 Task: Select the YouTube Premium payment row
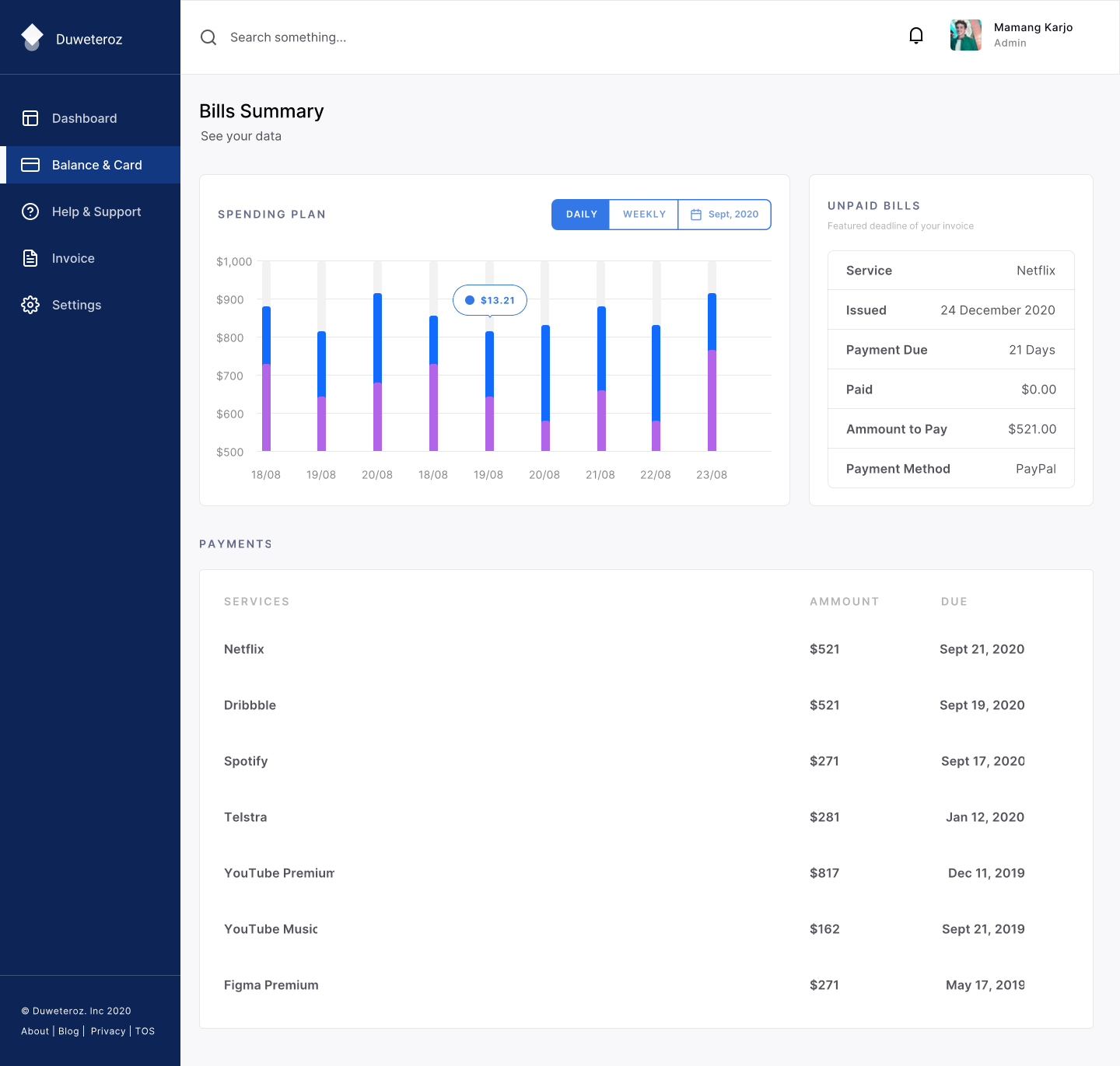pyautogui.click(x=646, y=873)
